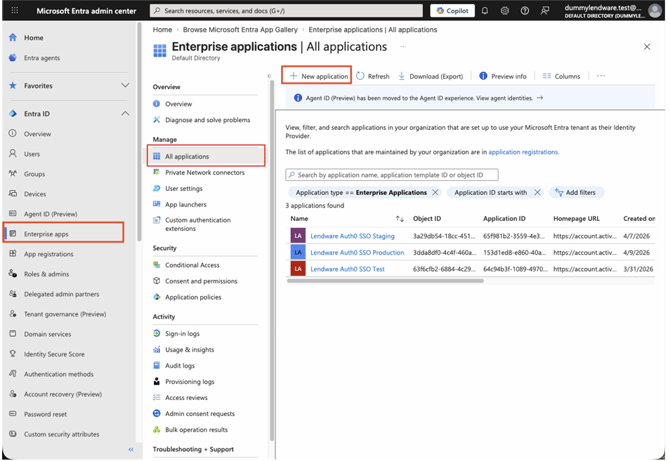
Task: Open Conditional Access under Security
Action: (x=192, y=265)
